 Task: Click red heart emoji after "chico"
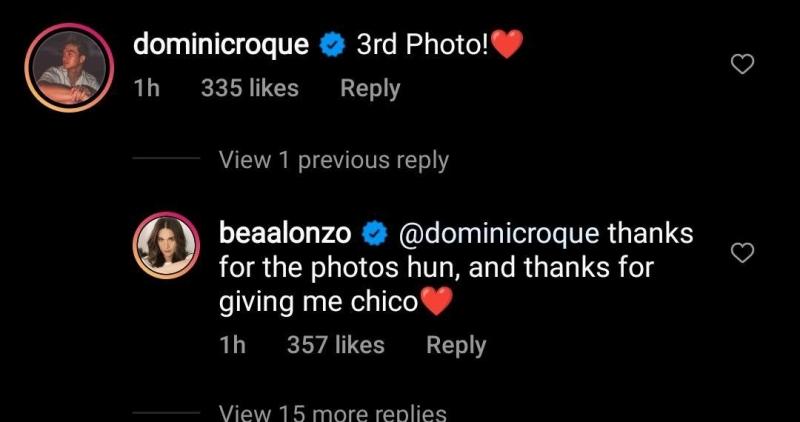[x=437, y=302]
